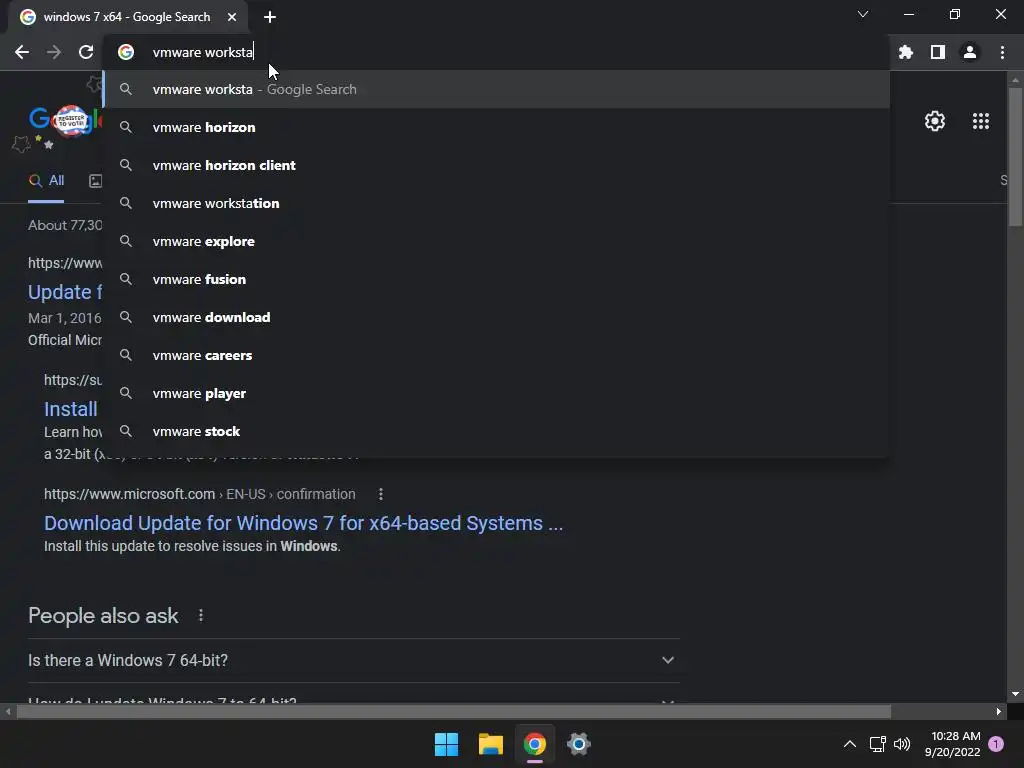Open a new tab with the plus button

(270, 17)
